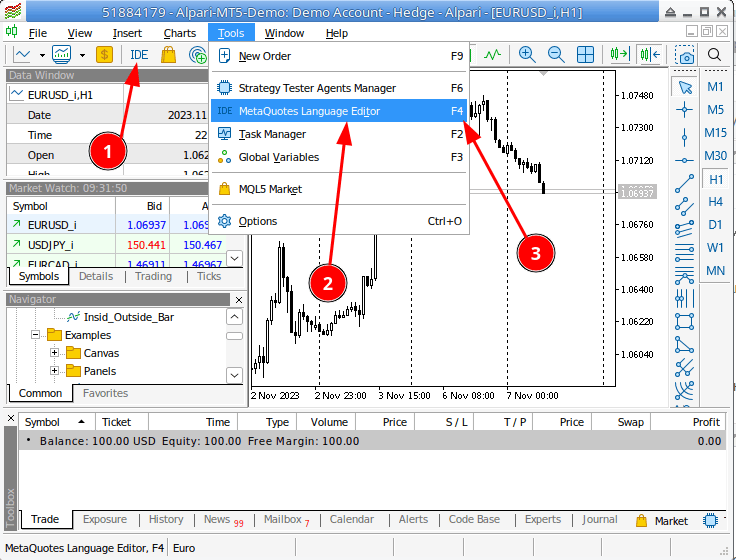This screenshot has height=560, width=736.
Task: Click Market Watch scroll down arrow
Action: (x=234, y=258)
